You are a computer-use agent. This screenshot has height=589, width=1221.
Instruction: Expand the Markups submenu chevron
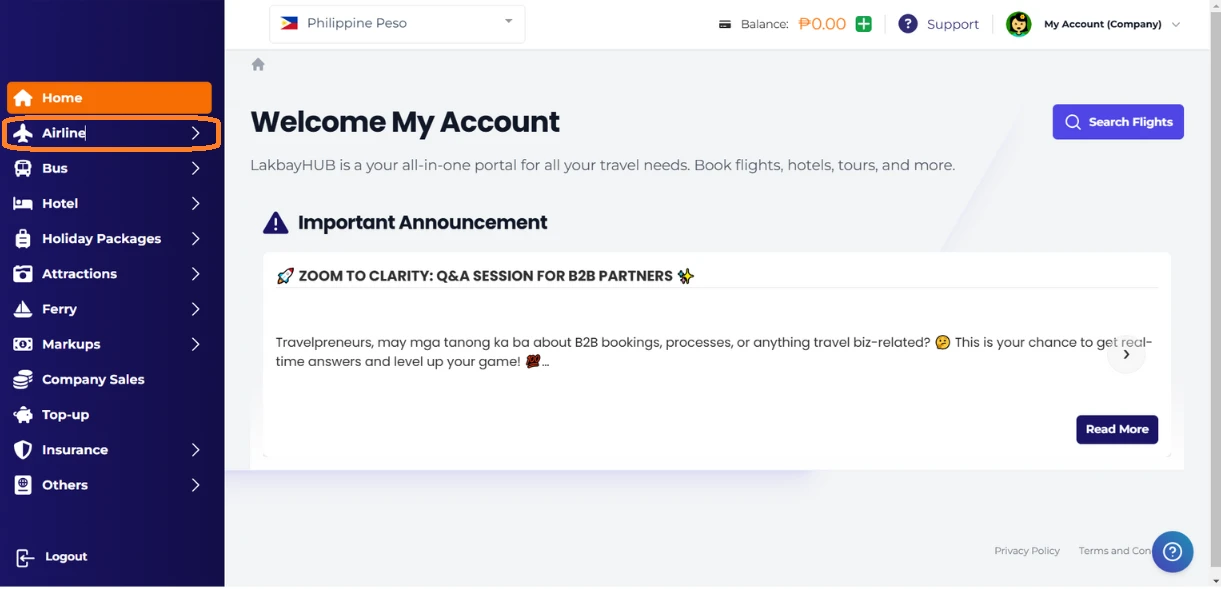[x=196, y=344]
